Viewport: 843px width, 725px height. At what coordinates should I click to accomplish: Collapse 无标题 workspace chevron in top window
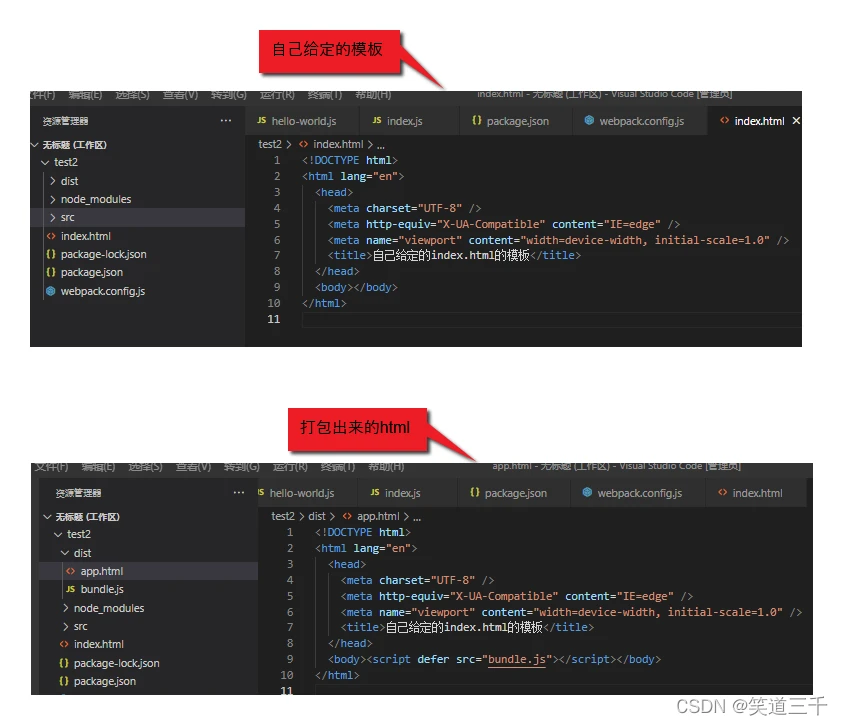[x=35, y=145]
